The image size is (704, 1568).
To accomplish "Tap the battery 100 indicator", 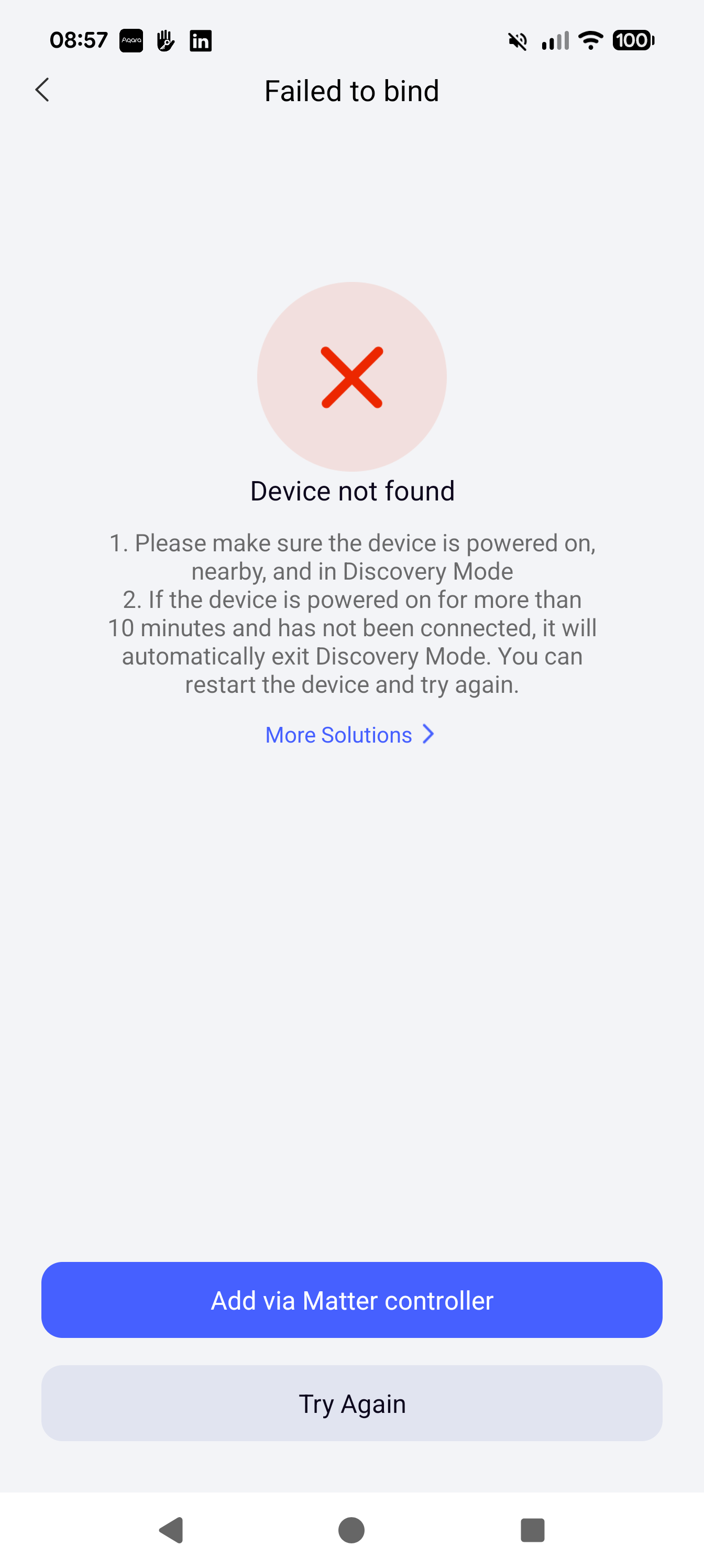I will click(x=633, y=40).
